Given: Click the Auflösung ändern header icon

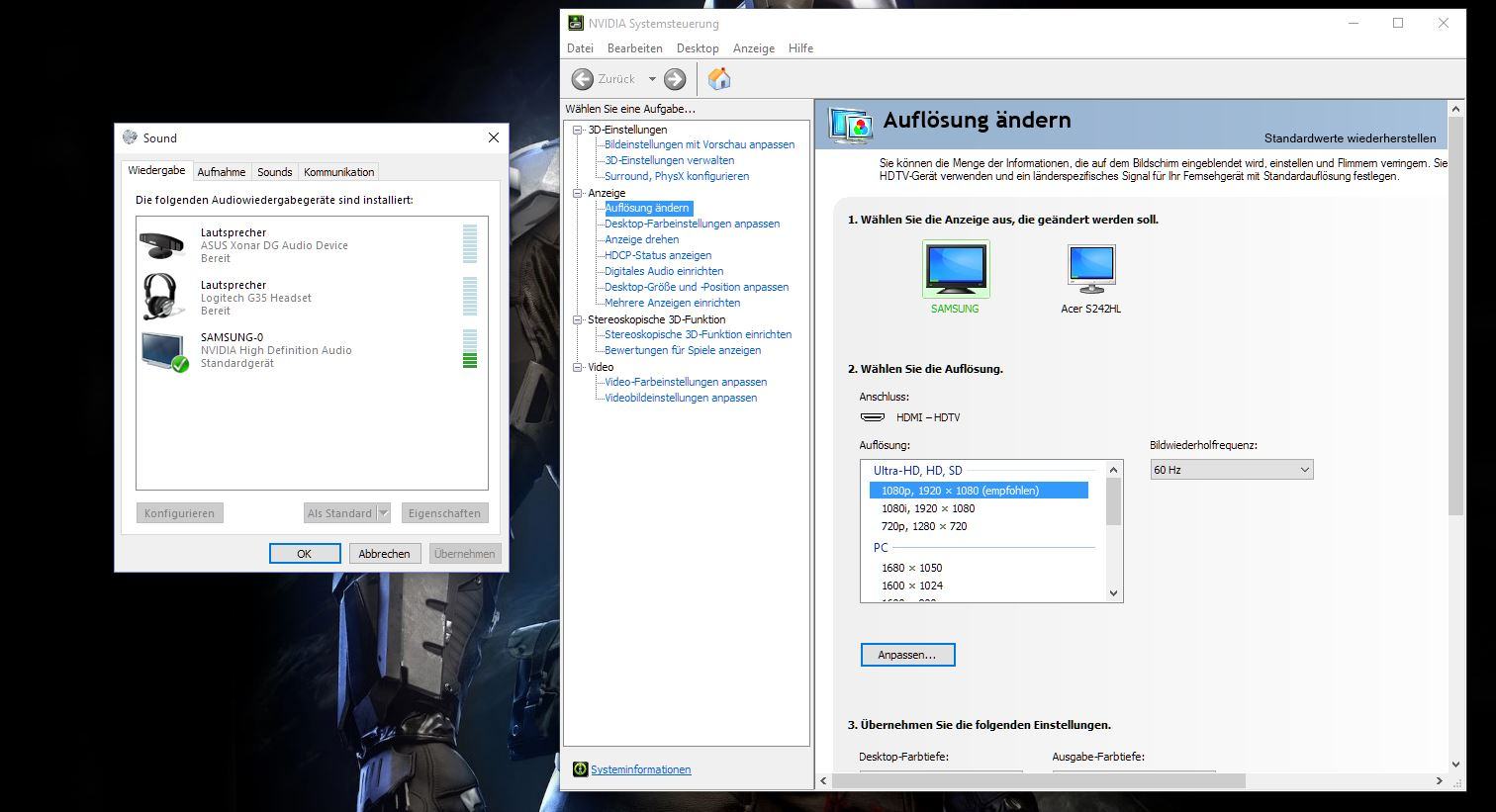Looking at the screenshot, I should [851, 124].
